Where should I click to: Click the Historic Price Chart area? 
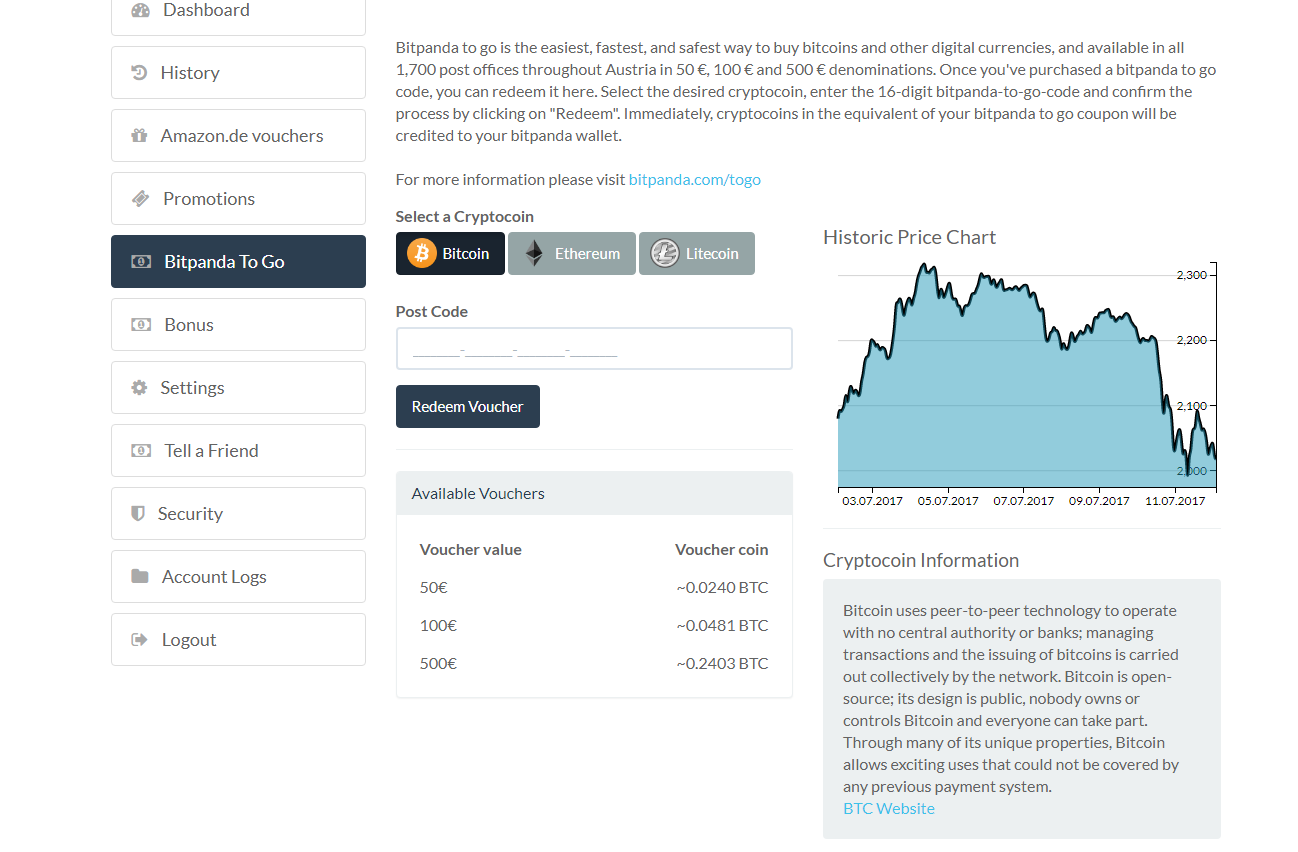tap(1027, 377)
